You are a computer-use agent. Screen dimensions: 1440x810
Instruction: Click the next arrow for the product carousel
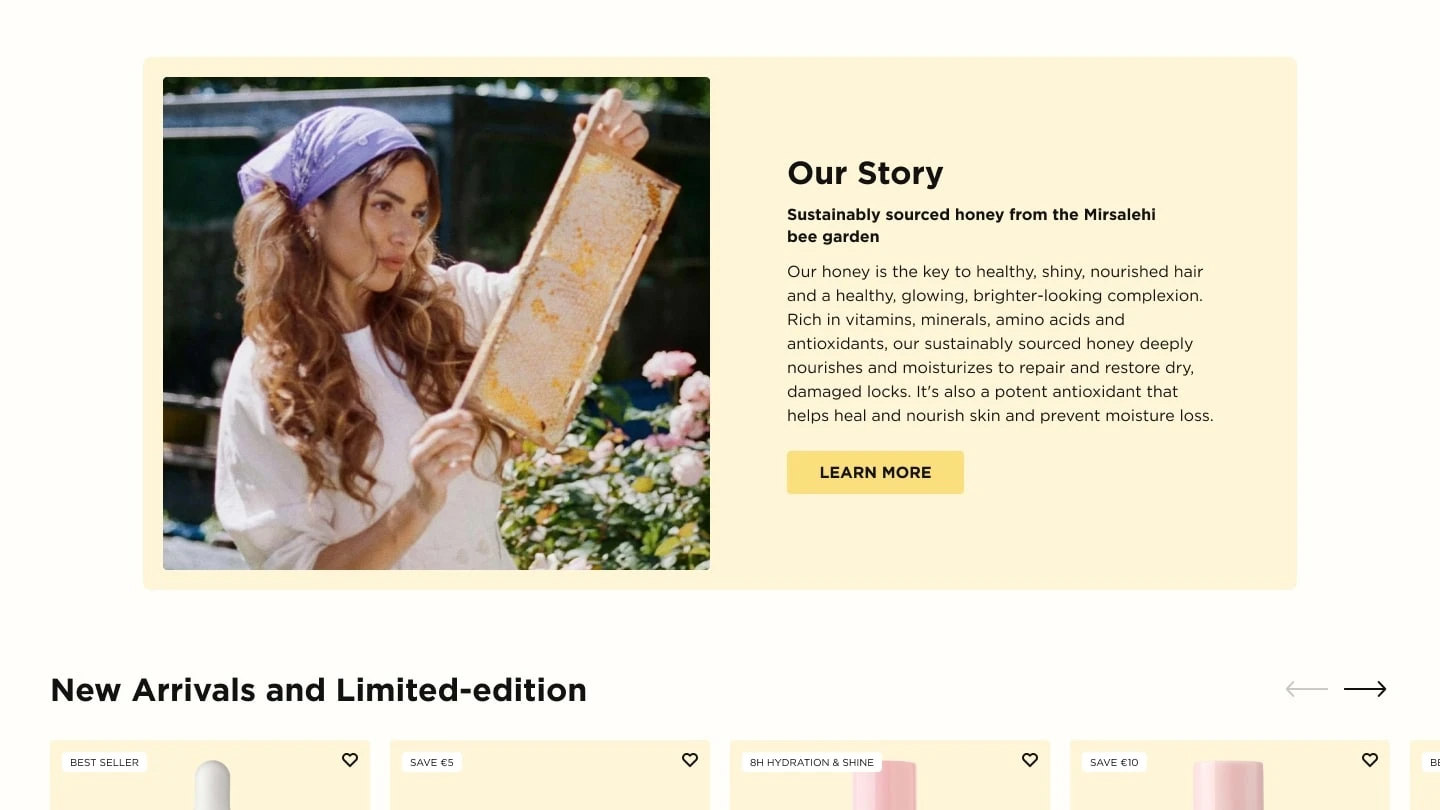[1364, 689]
